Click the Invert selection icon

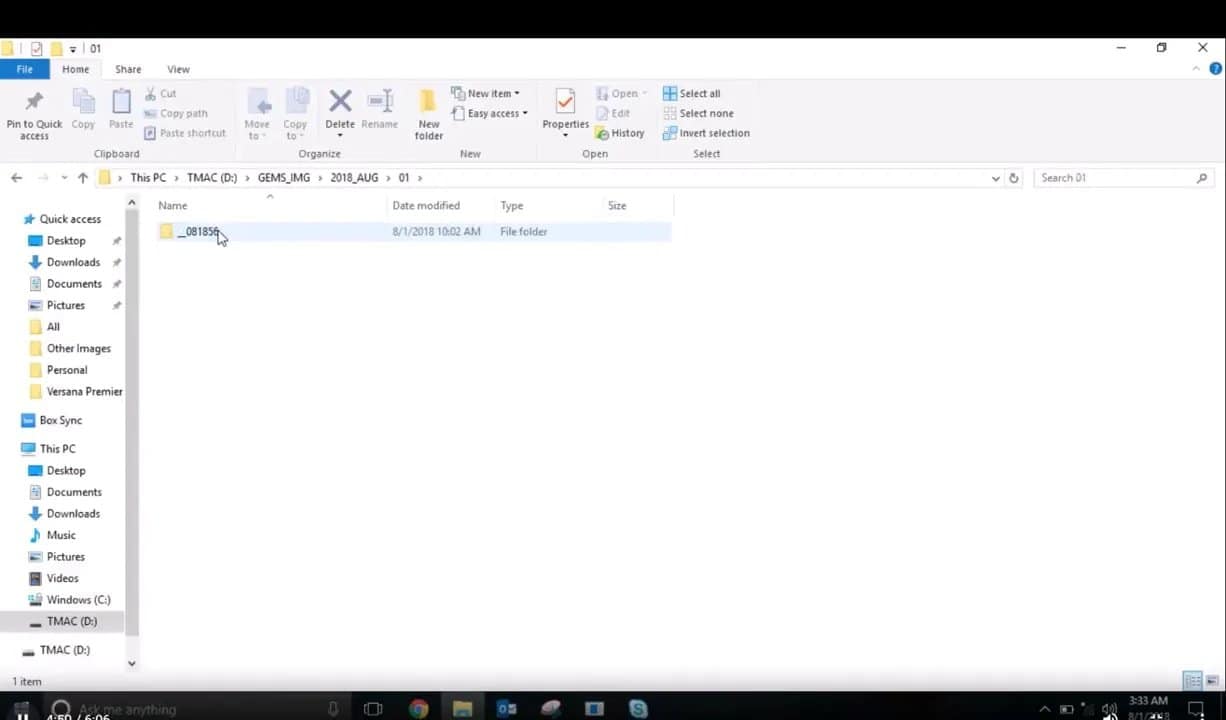coord(706,133)
